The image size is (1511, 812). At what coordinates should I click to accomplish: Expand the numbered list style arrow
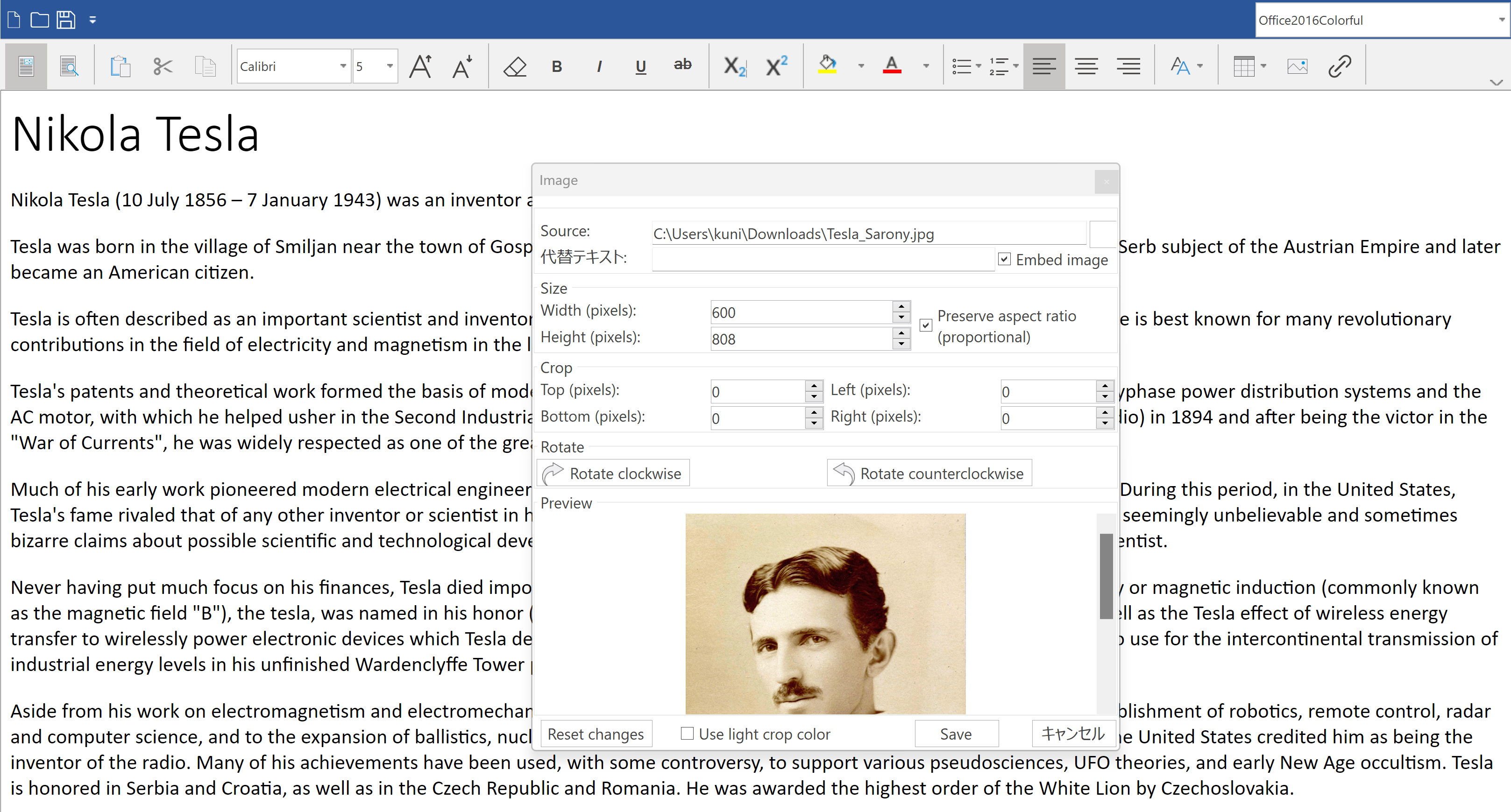tap(1016, 66)
